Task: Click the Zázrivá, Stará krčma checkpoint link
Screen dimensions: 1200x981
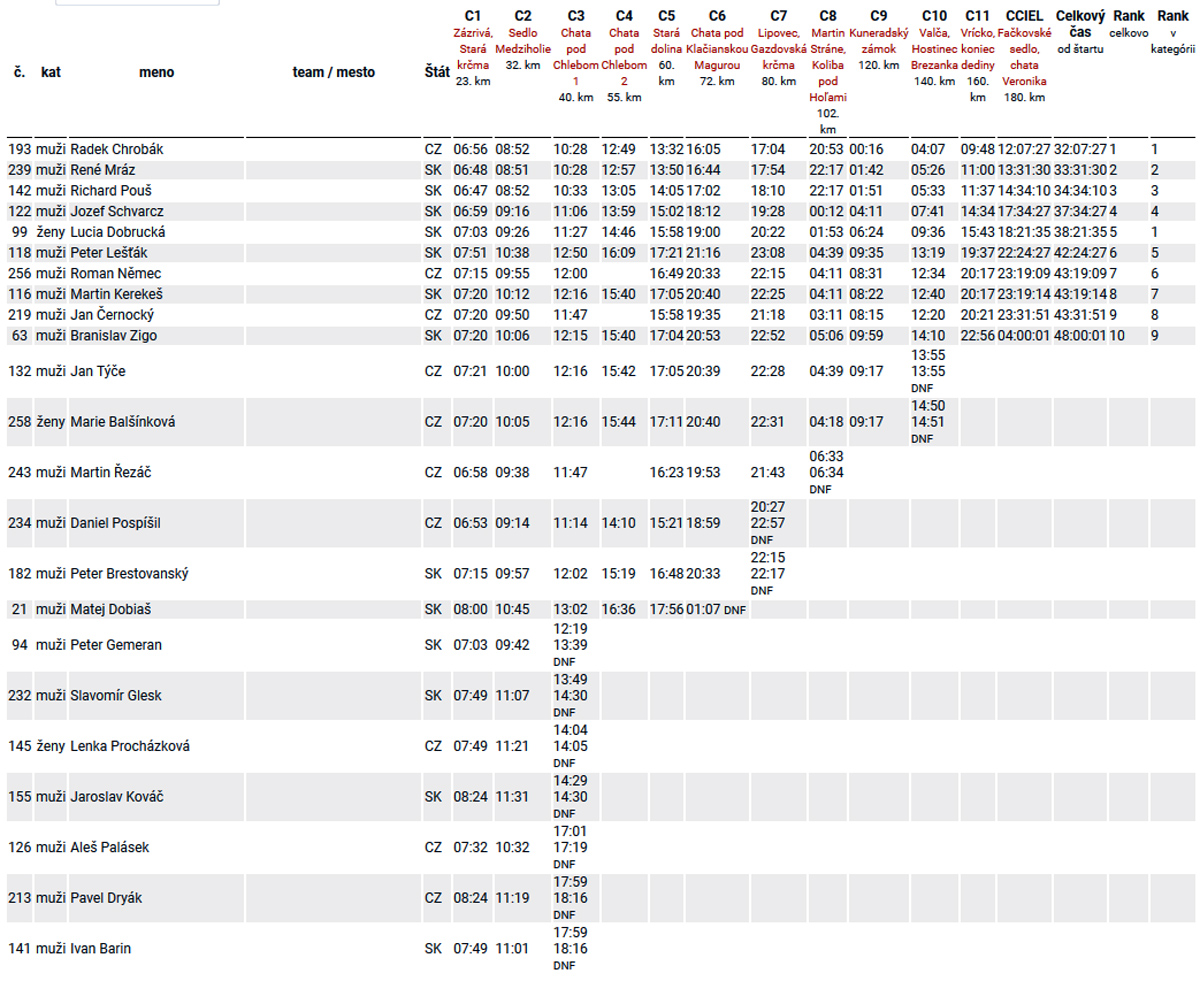Action: coord(473,48)
